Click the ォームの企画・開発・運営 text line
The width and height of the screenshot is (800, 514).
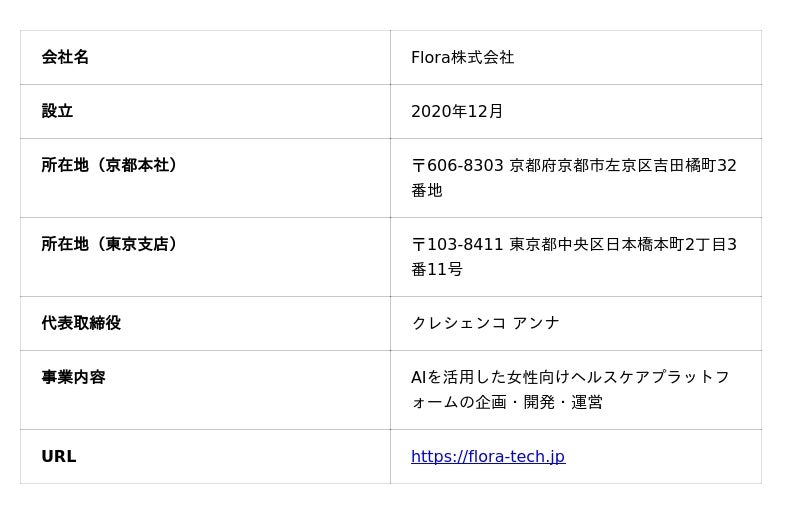click(x=507, y=403)
